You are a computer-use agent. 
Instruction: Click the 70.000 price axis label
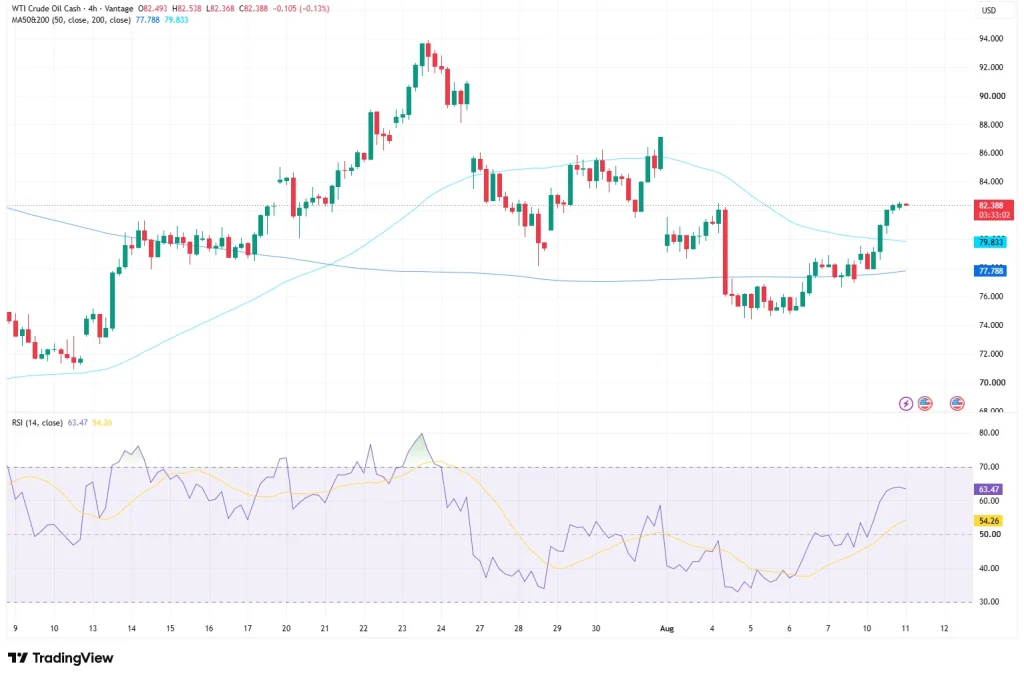[x=991, y=383]
